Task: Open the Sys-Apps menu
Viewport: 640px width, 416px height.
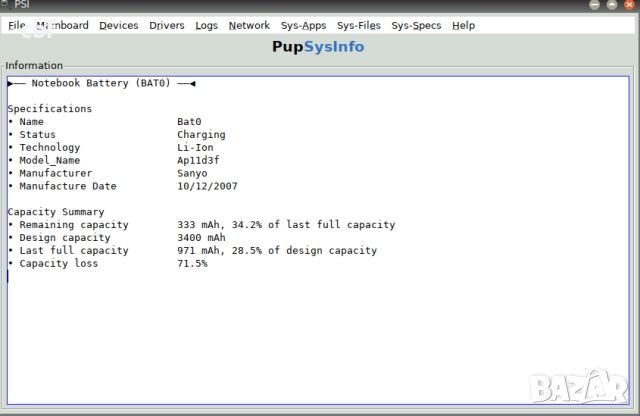Action: click(x=304, y=25)
